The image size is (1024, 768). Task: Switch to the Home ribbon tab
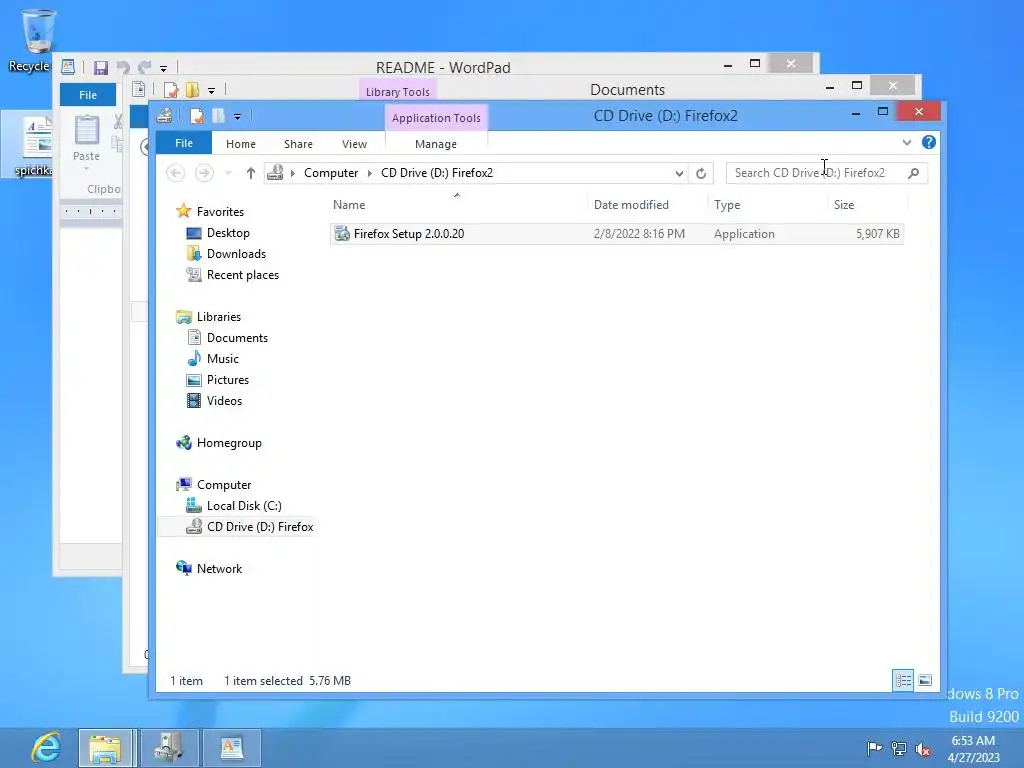[x=240, y=144]
